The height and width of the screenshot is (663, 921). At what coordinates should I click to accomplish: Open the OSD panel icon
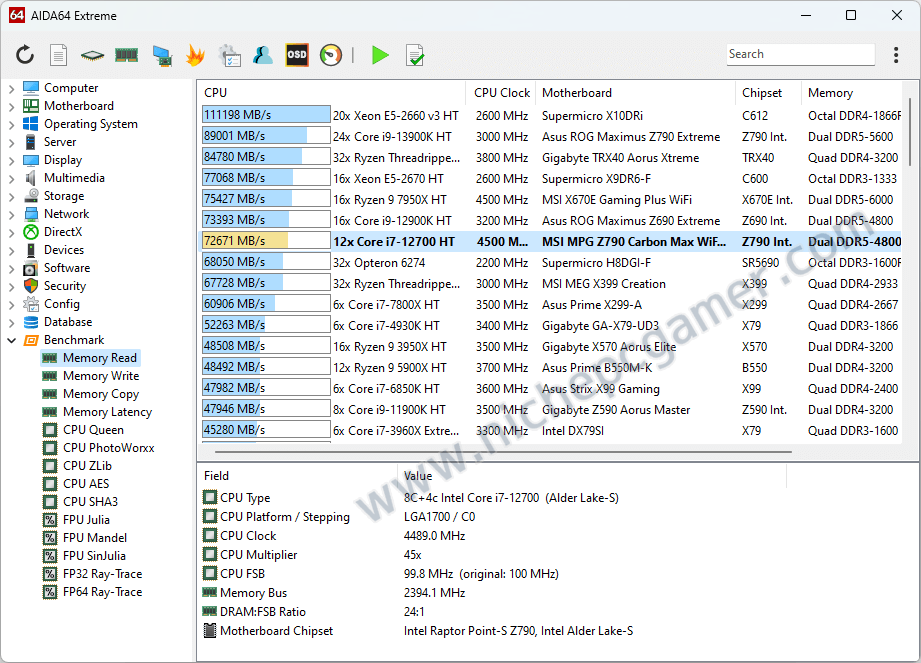297,55
